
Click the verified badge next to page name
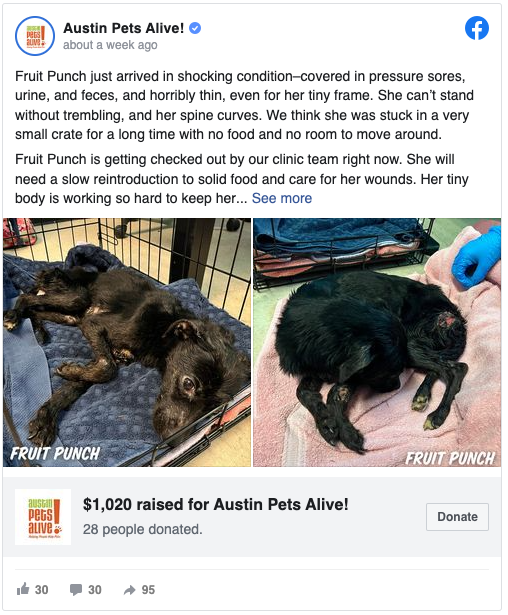tap(195, 28)
